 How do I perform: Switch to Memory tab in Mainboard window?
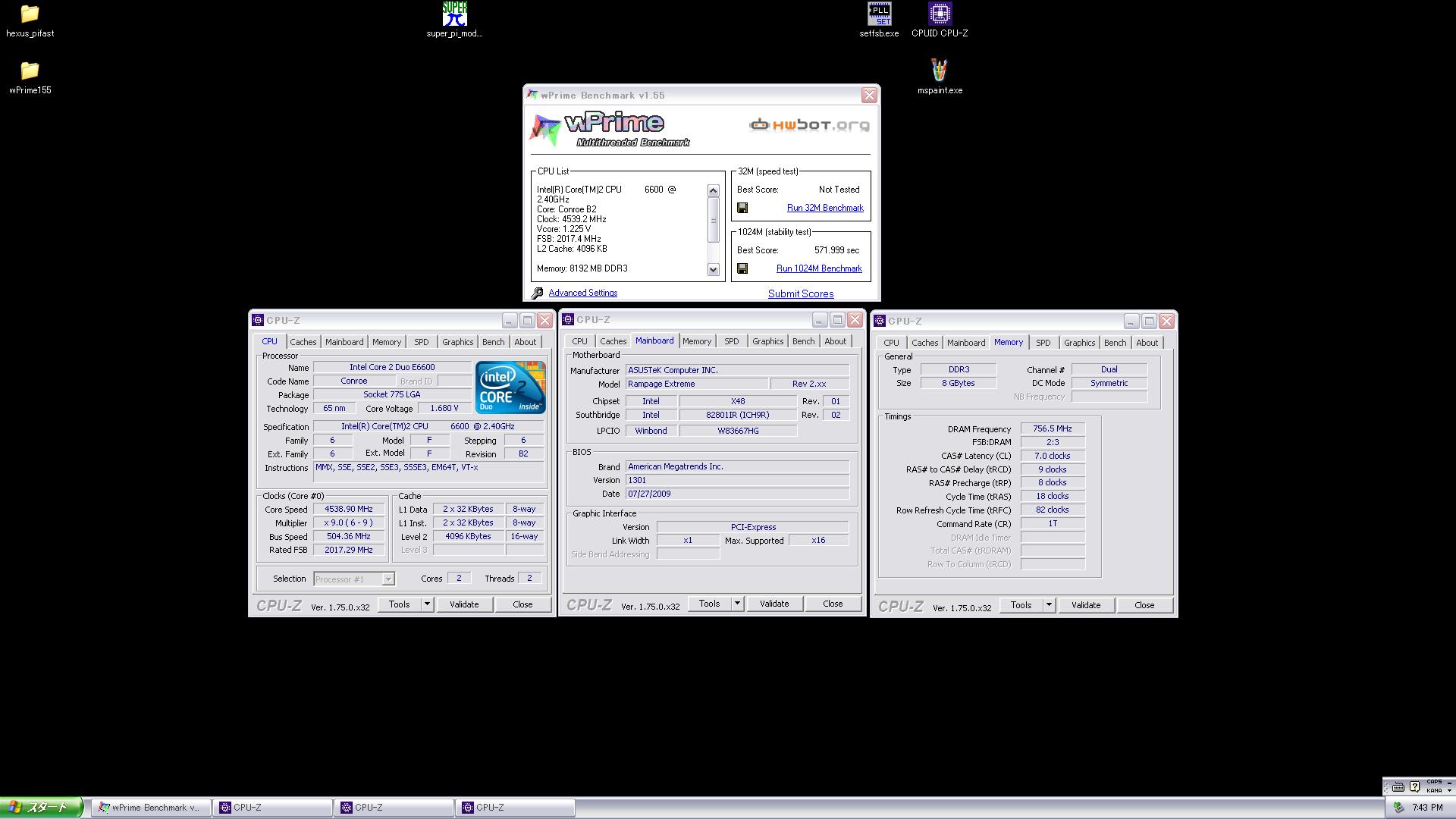(696, 341)
